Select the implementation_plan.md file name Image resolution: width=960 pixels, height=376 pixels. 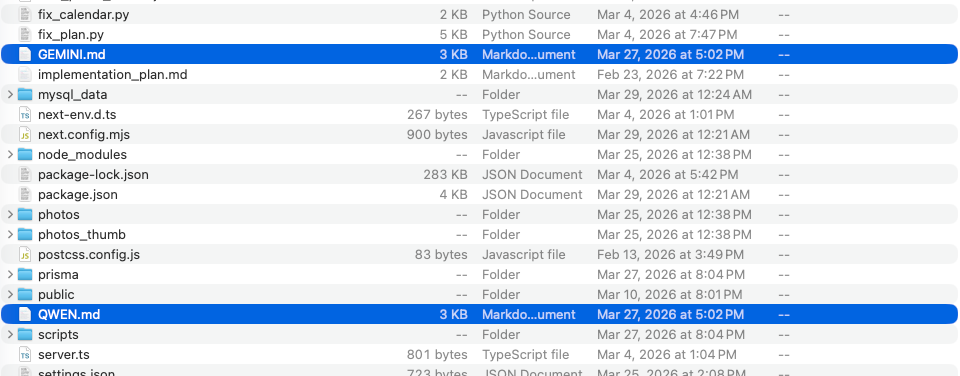coord(113,75)
